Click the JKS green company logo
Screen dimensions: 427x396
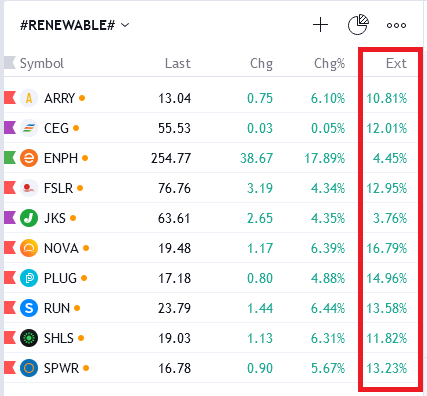pyautogui.click(x=29, y=218)
